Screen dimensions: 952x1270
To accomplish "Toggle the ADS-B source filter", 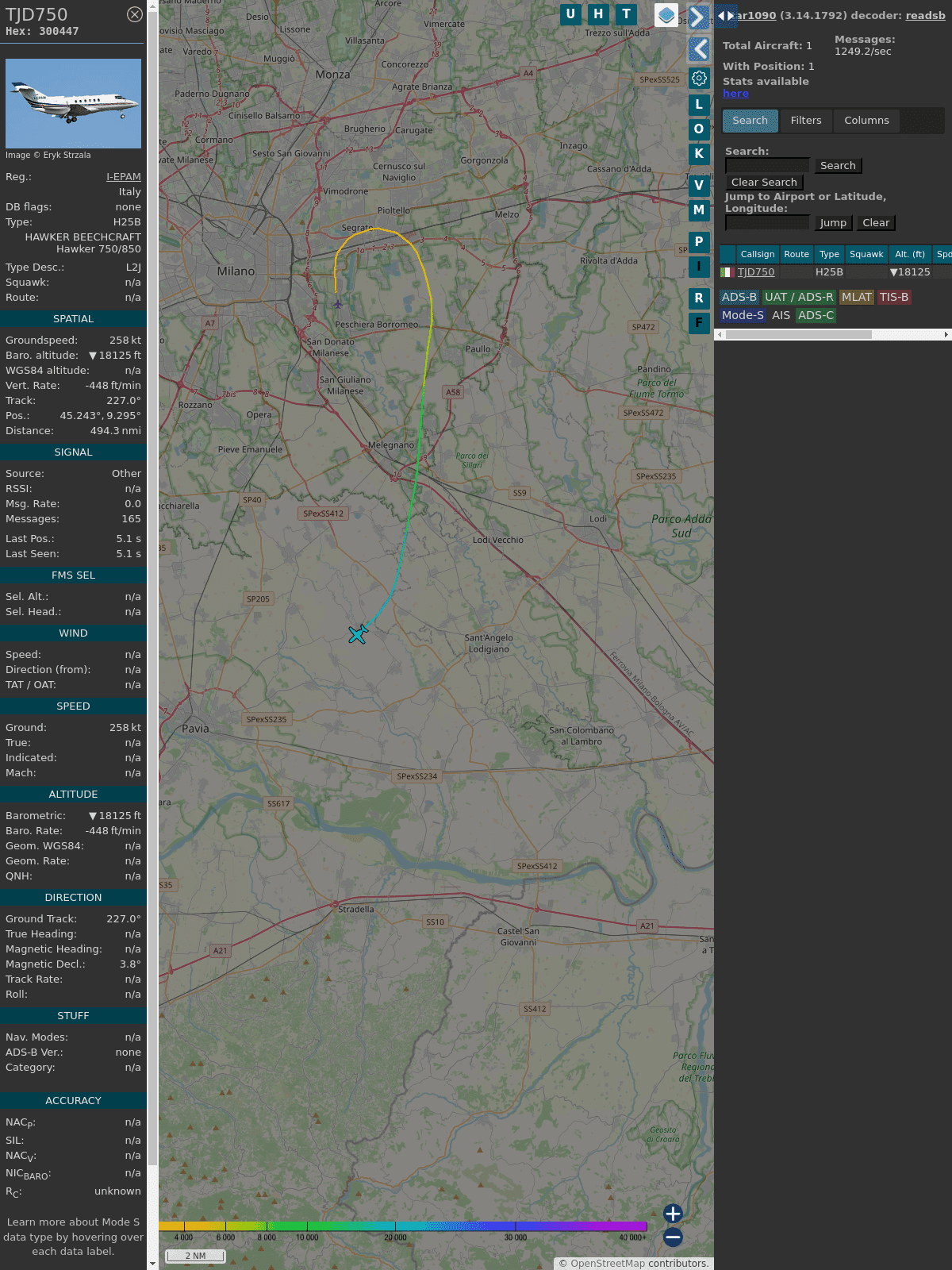I will pos(739,297).
